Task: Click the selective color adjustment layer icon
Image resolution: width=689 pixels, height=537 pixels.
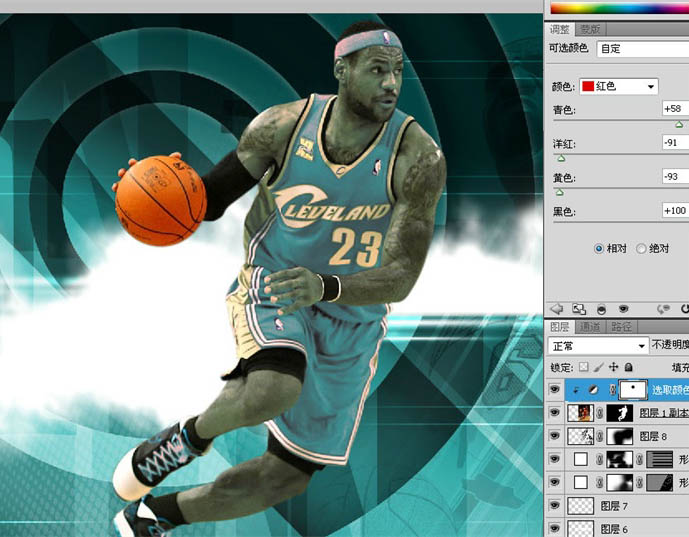Action: click(593, 390)
